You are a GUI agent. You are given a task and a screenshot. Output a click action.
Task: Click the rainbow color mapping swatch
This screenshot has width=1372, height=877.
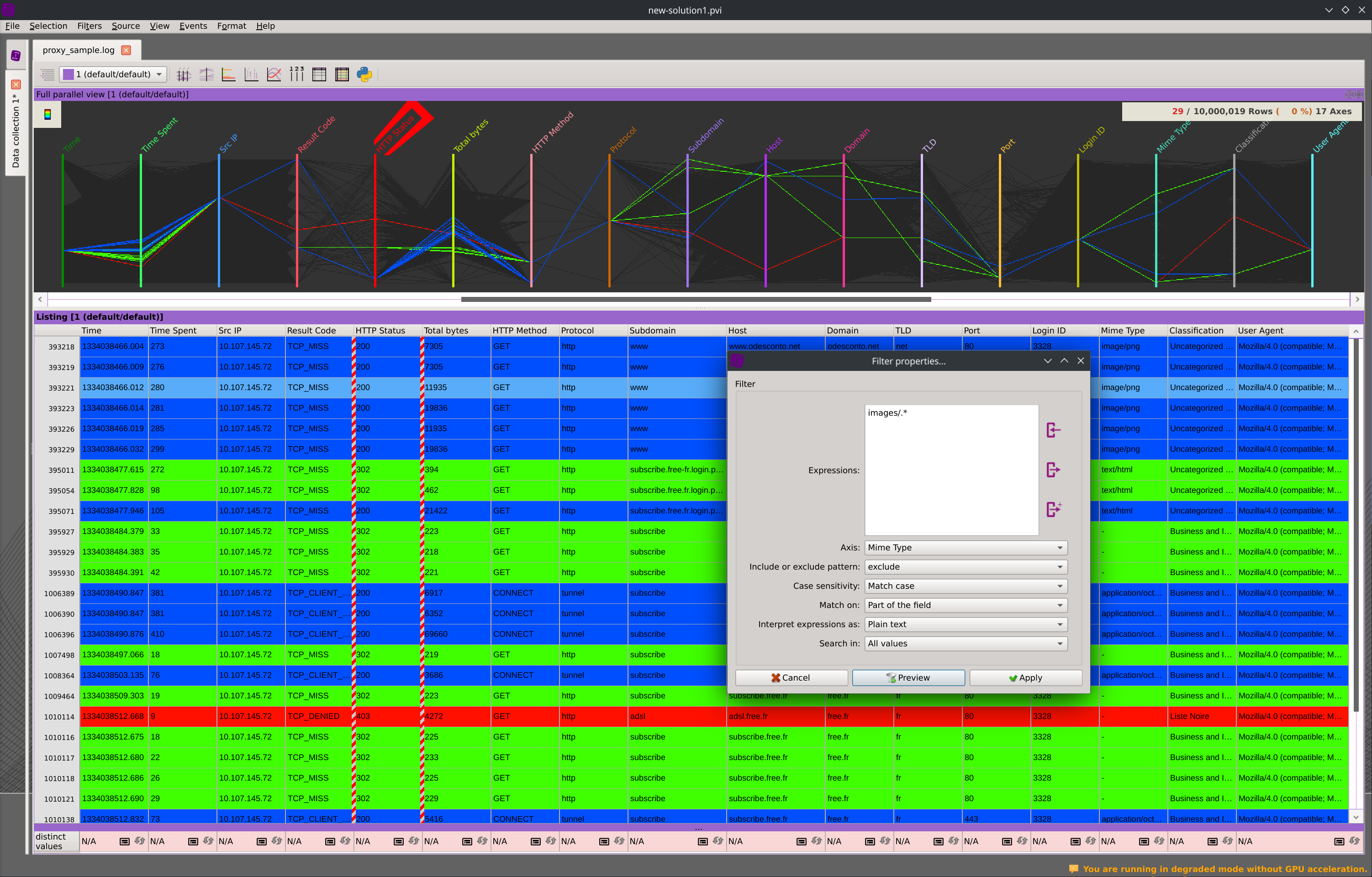point(48,115)
